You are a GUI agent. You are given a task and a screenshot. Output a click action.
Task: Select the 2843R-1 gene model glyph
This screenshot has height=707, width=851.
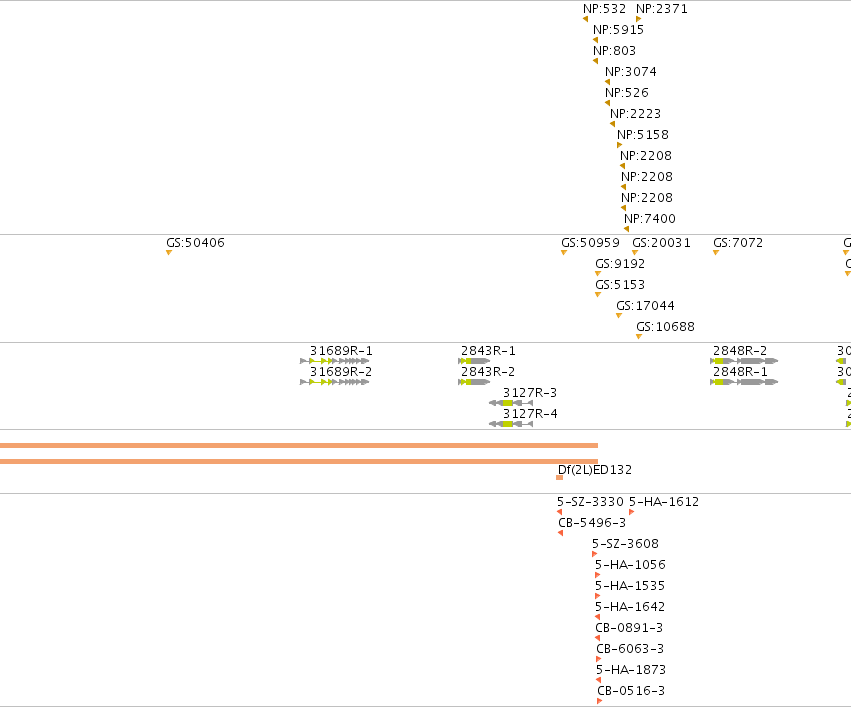click(474, 361)
